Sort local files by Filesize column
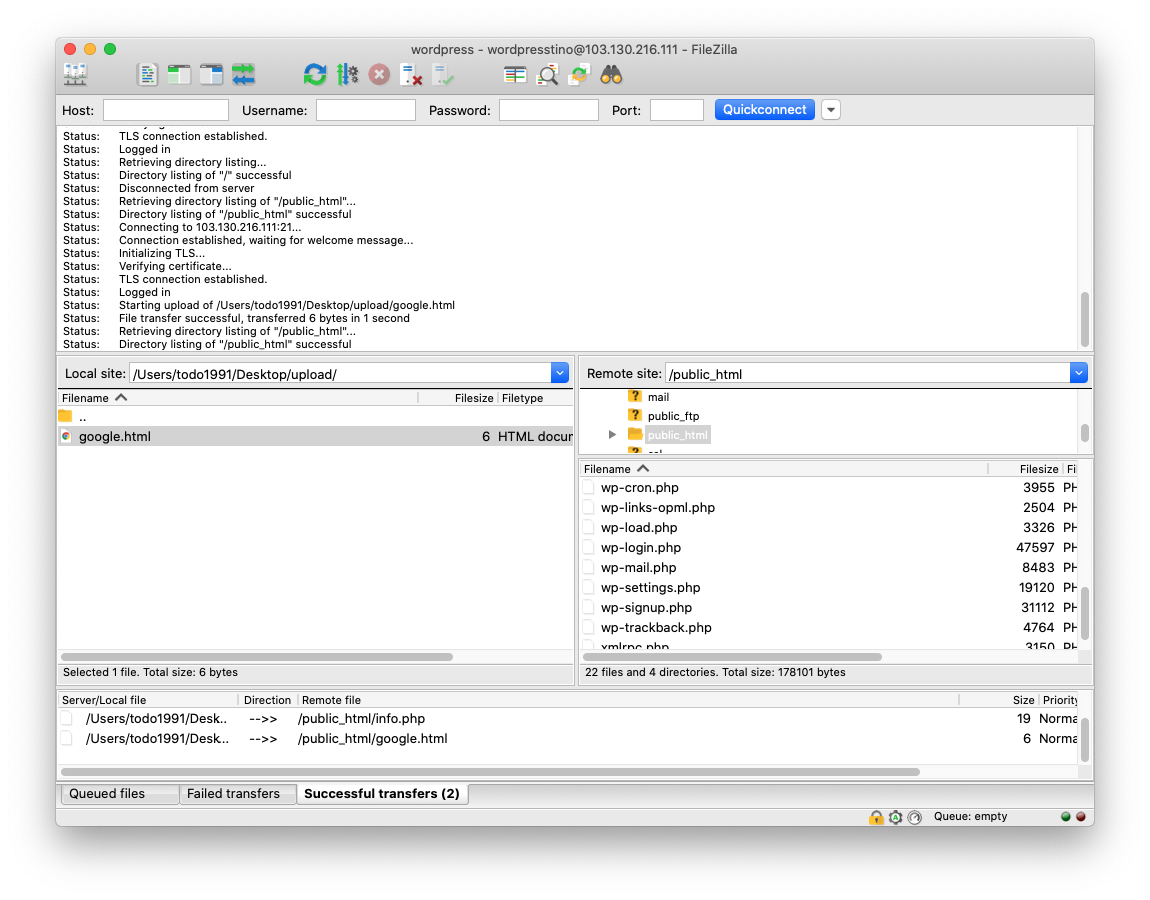Screen dimensions: 1150x900 [458, 398]
